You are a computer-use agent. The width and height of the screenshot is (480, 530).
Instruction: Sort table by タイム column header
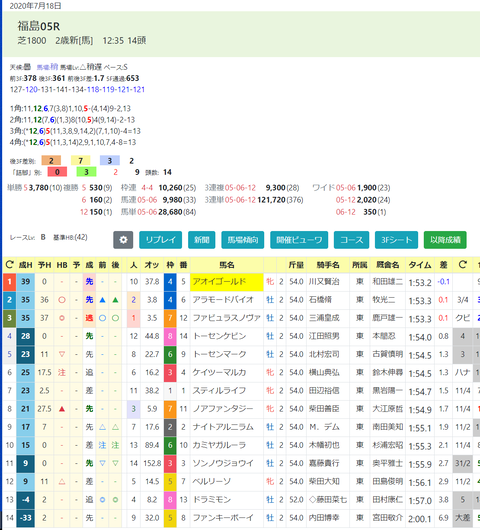pos(420,265)
